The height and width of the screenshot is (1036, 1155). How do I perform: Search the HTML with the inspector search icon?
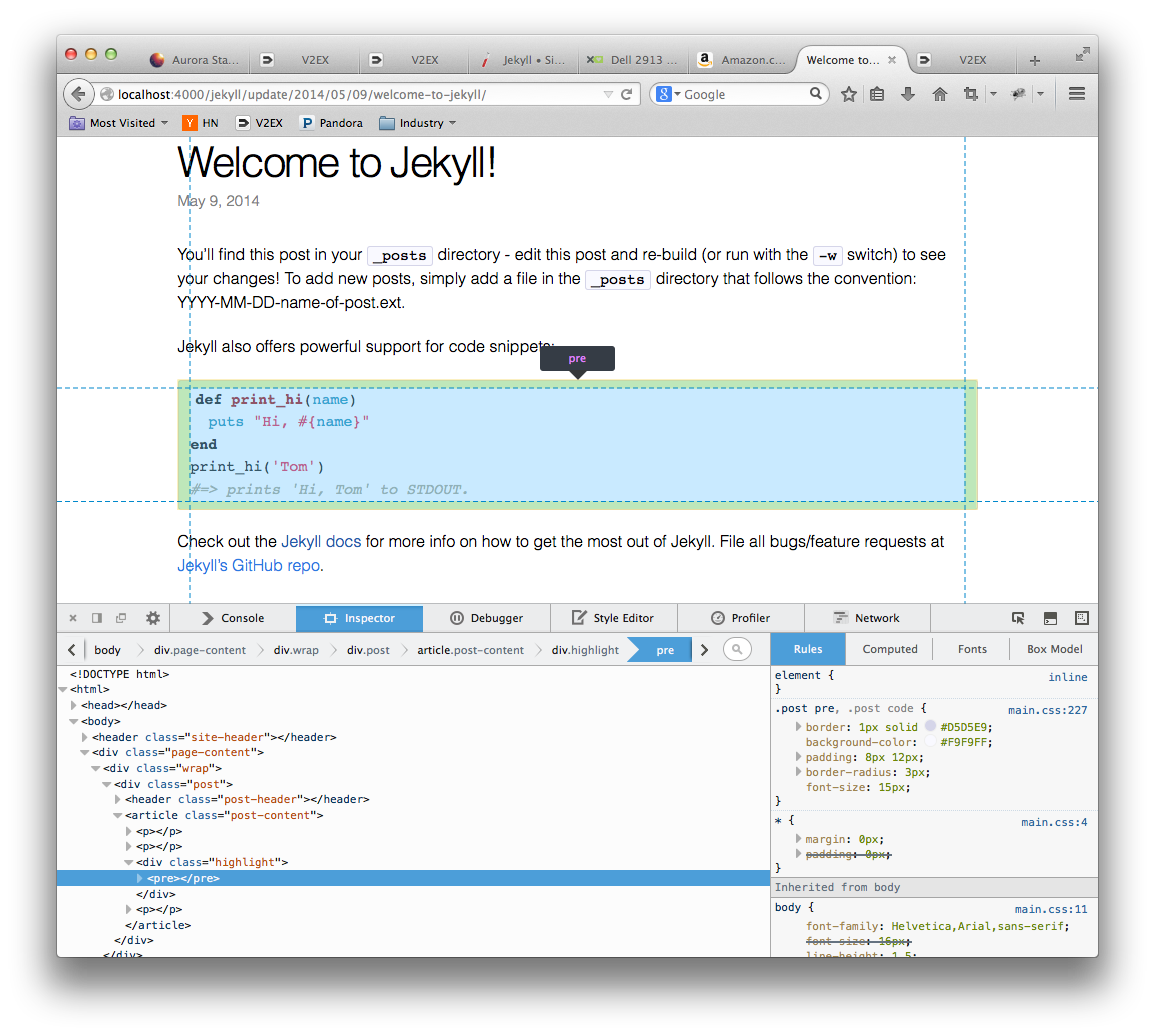(x=737, y=649)
